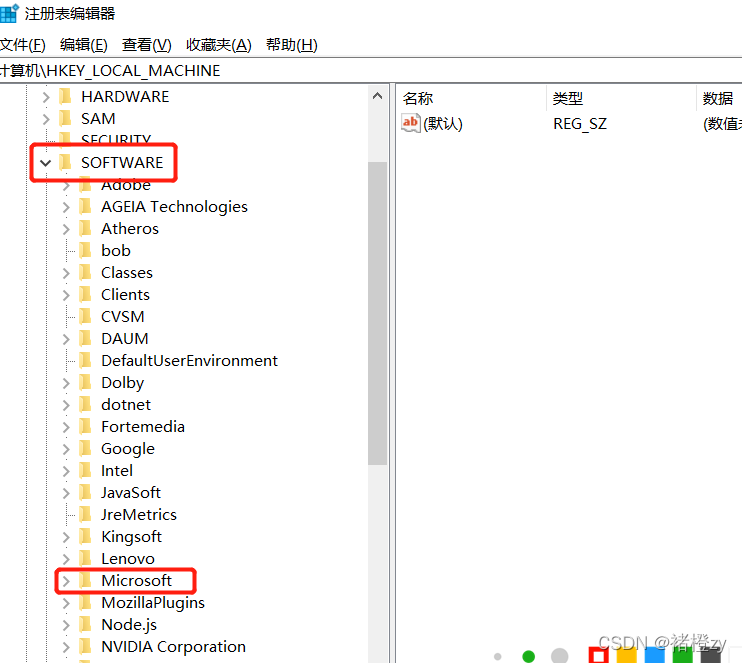Expand the DAUM key

point(66,339)
